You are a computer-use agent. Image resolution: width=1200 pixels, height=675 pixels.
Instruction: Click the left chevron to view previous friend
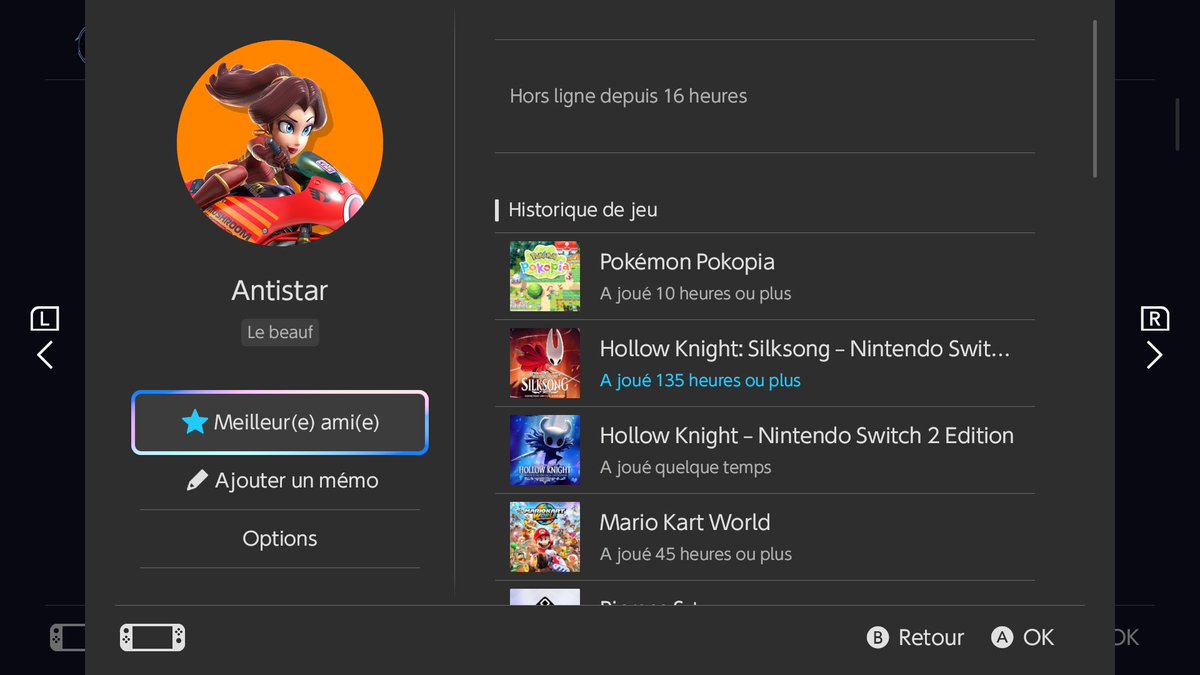click(45, 355)
